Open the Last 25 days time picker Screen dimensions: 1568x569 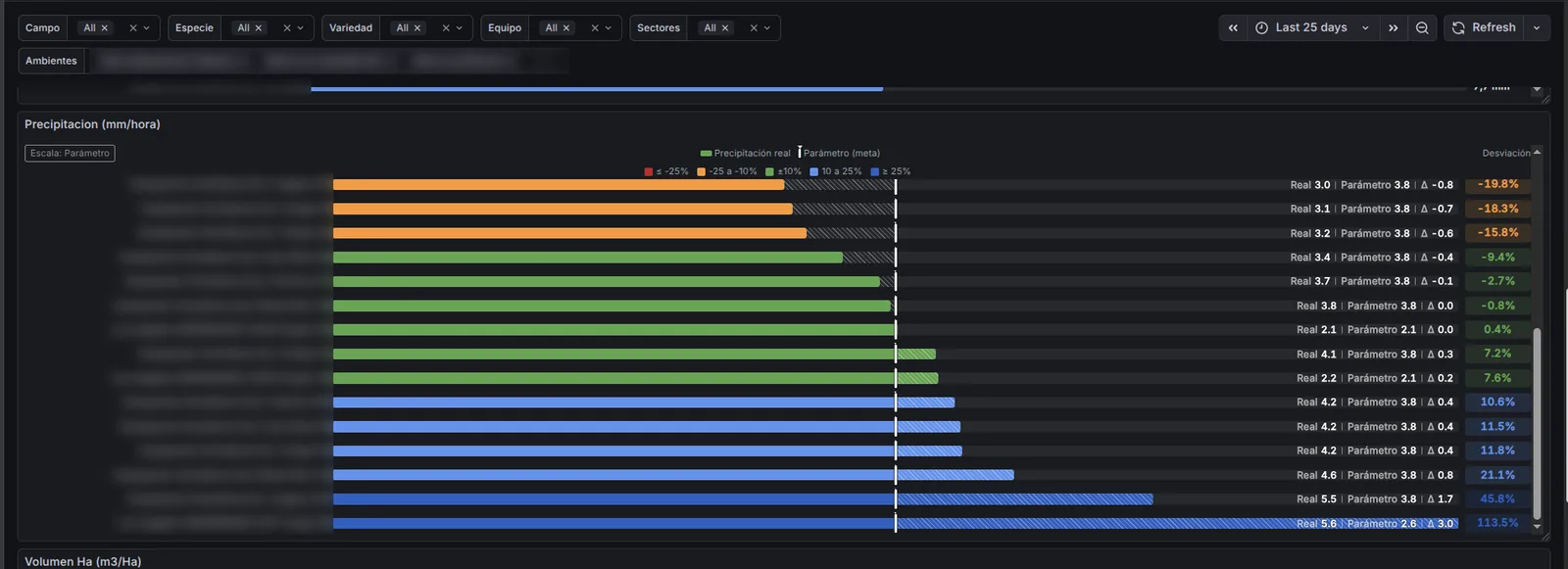1312,28
